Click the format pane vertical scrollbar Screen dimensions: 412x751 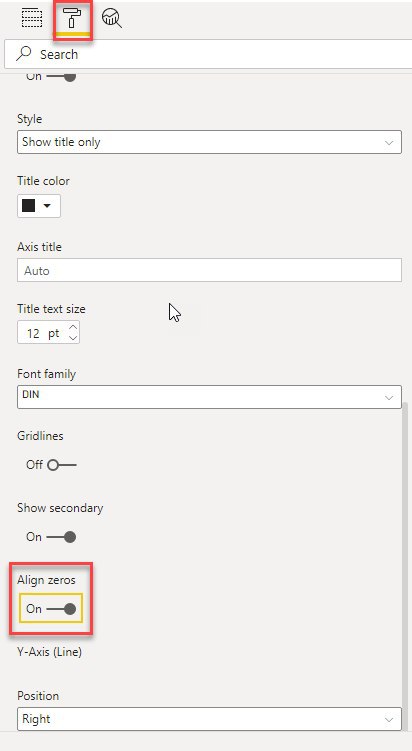pos(406,565)
